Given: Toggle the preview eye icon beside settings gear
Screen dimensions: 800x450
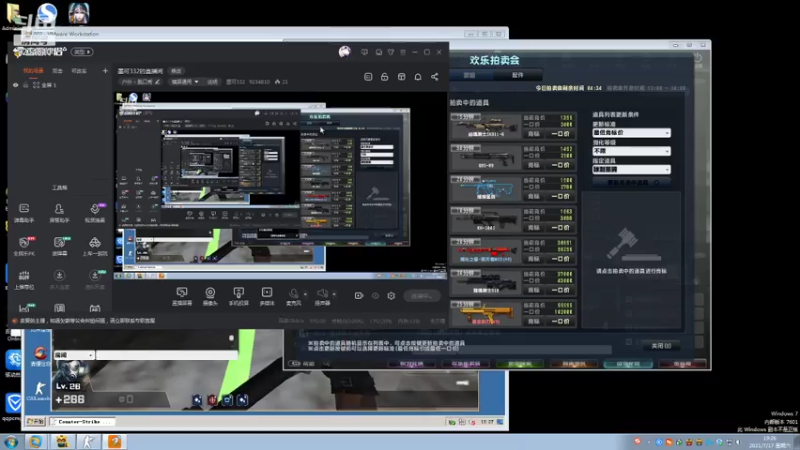Looking at the screenshot, I should pos(375,296).
